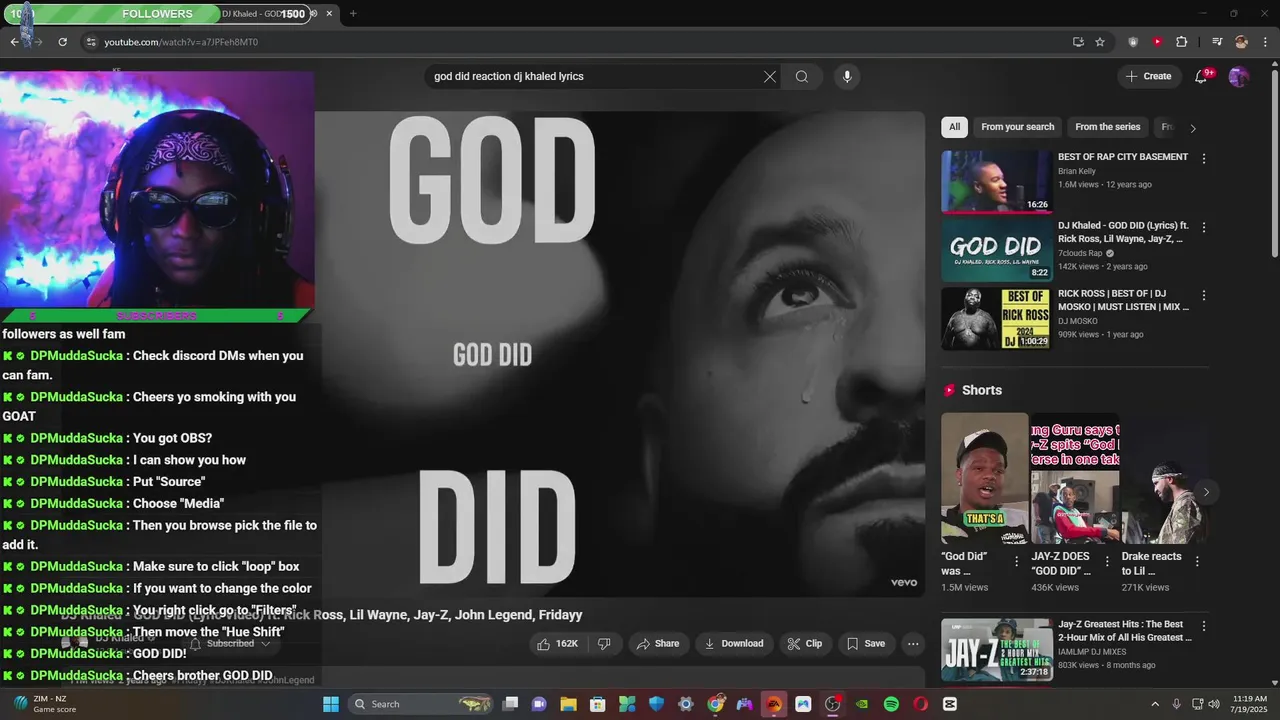
Task: Open browser media control icon
Action: point(1217,42)
